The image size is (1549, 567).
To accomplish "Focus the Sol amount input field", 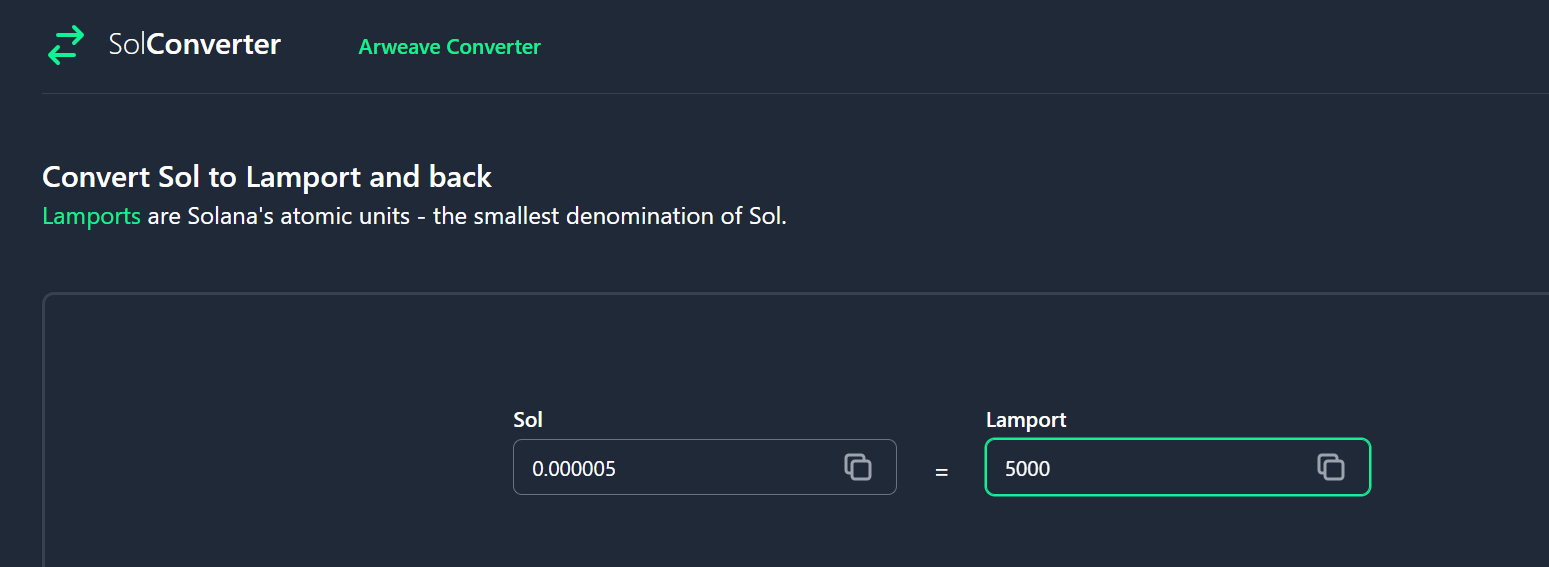I will point(705,467).
